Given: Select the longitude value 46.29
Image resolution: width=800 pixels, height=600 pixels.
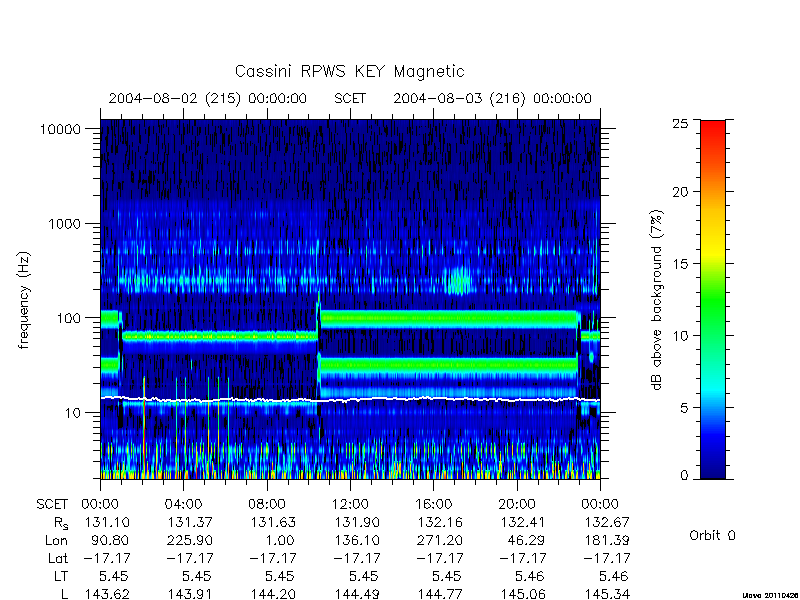Looking at the screenshot, I should [x=527, y=540].
